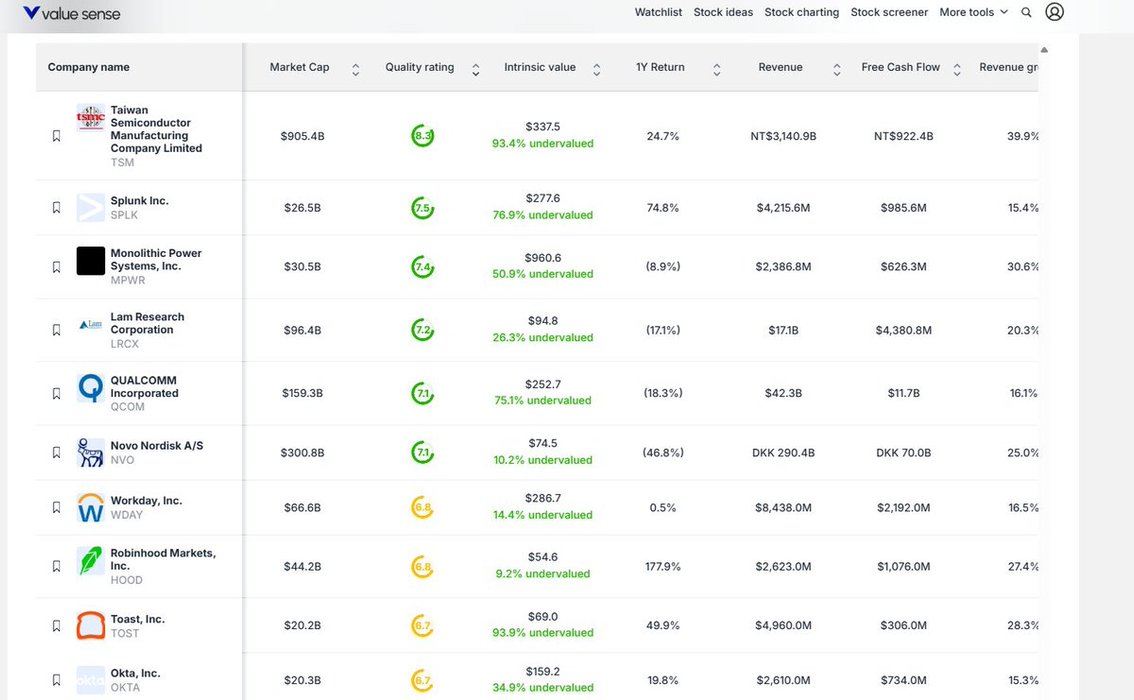Click the search magnifier icon
Viewport: 1134px width, 700px height.
pyautogui.click(x=1026, y=12)
